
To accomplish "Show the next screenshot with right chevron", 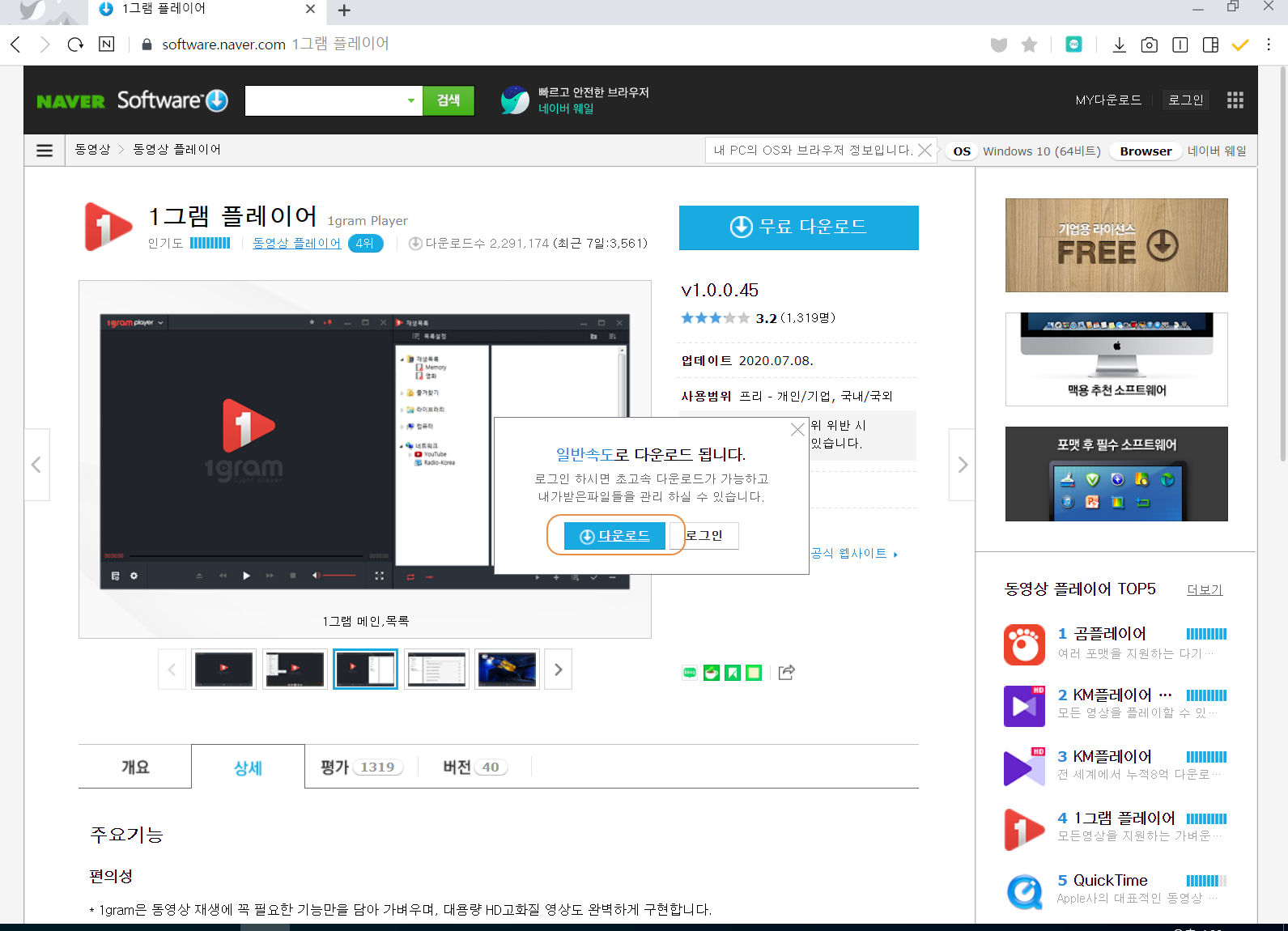I will [x=962, y=465].
